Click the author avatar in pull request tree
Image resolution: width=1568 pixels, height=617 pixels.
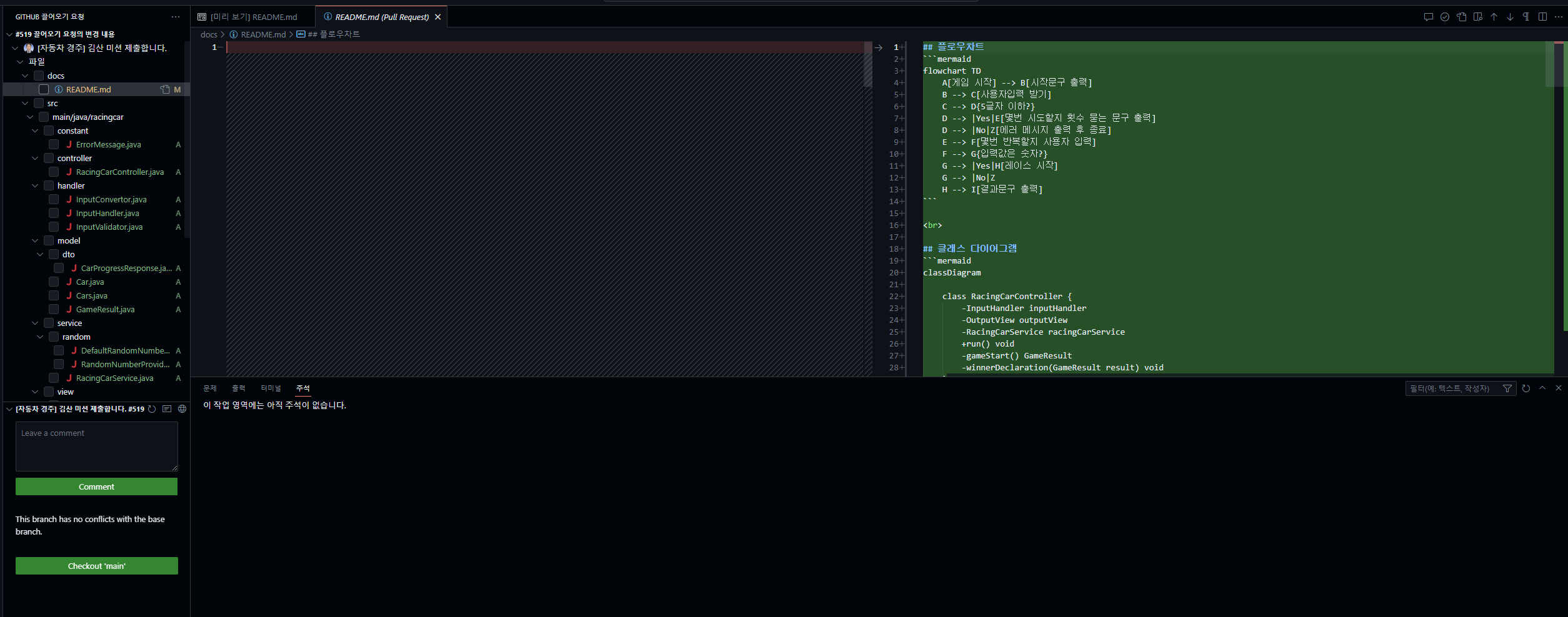pos(29,48)
